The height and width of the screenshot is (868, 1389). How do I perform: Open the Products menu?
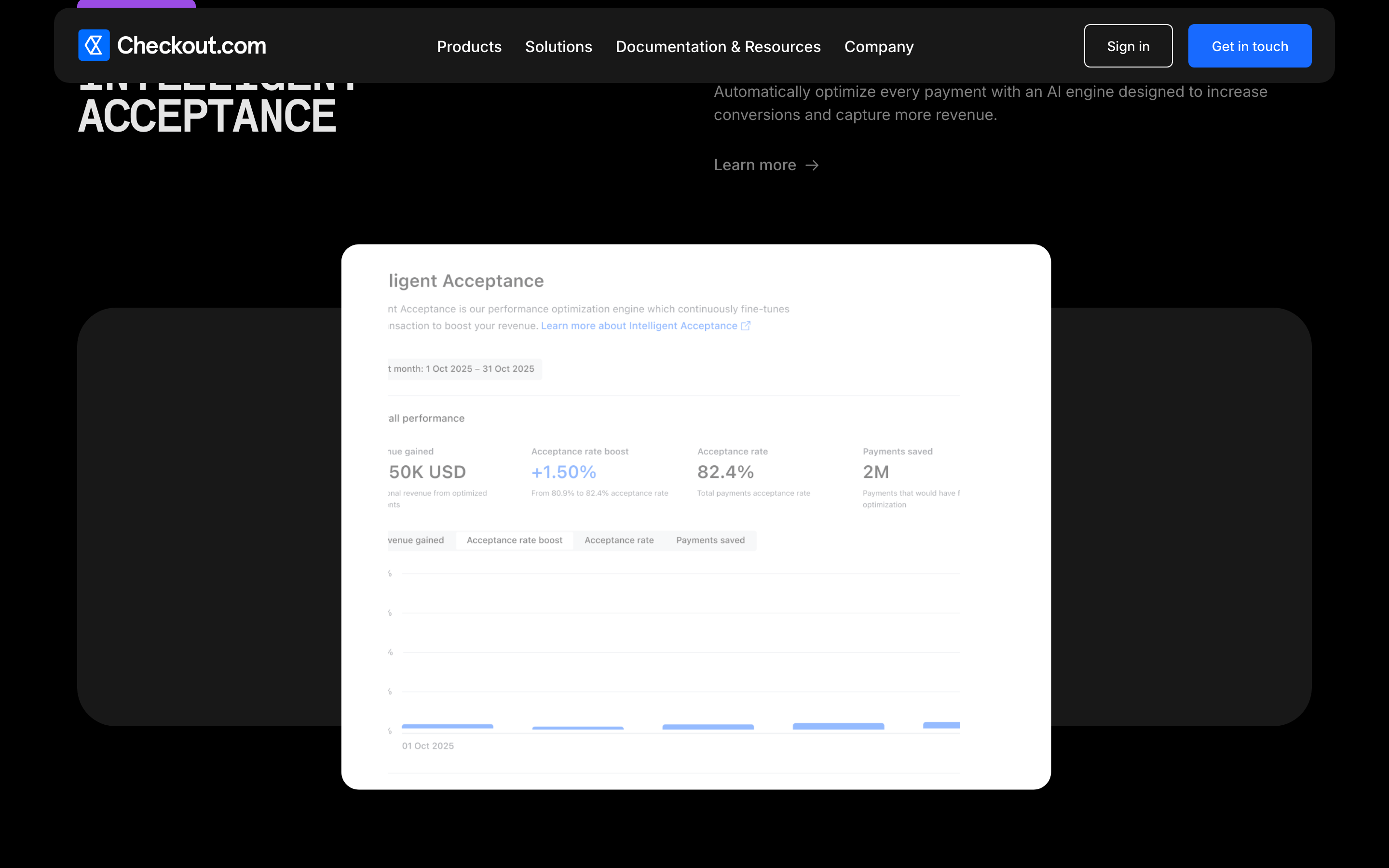point(469,46)
